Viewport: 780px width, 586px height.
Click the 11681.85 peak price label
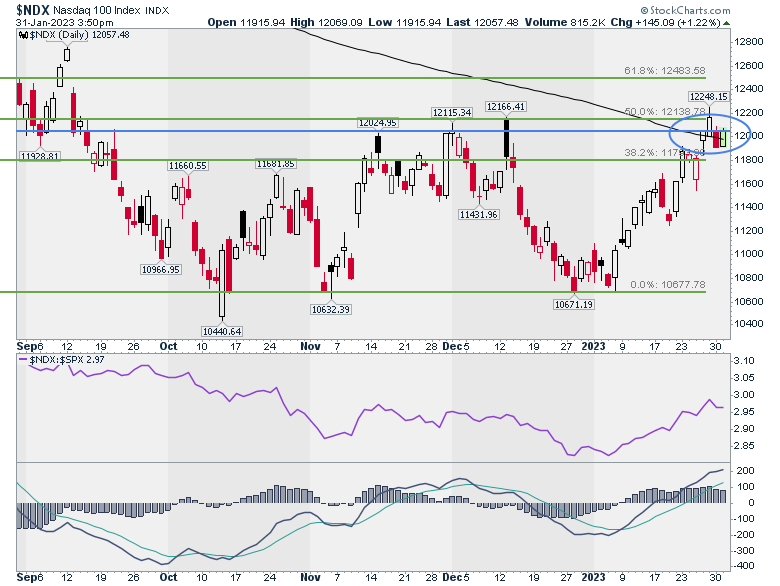click(x=276, y=164)
